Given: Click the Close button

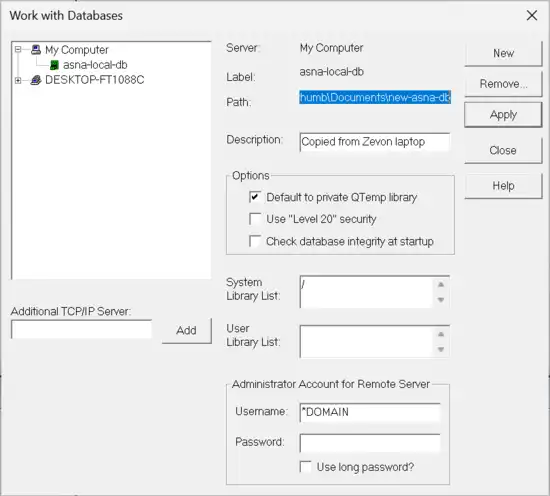Looking at the screenshot, I should (x=503, y=150).
